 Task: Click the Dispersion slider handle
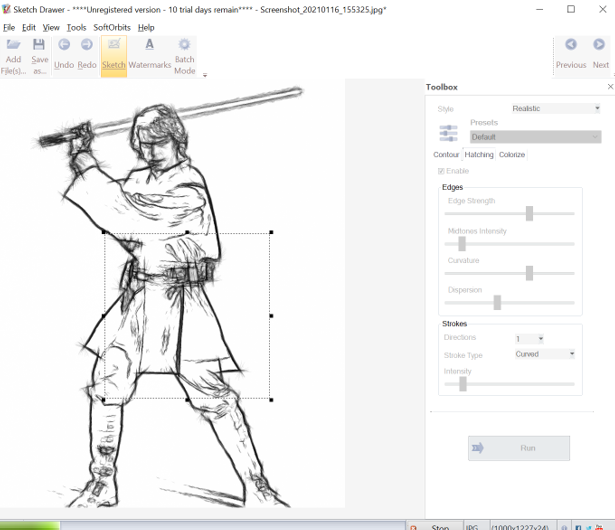coord(497,302)
